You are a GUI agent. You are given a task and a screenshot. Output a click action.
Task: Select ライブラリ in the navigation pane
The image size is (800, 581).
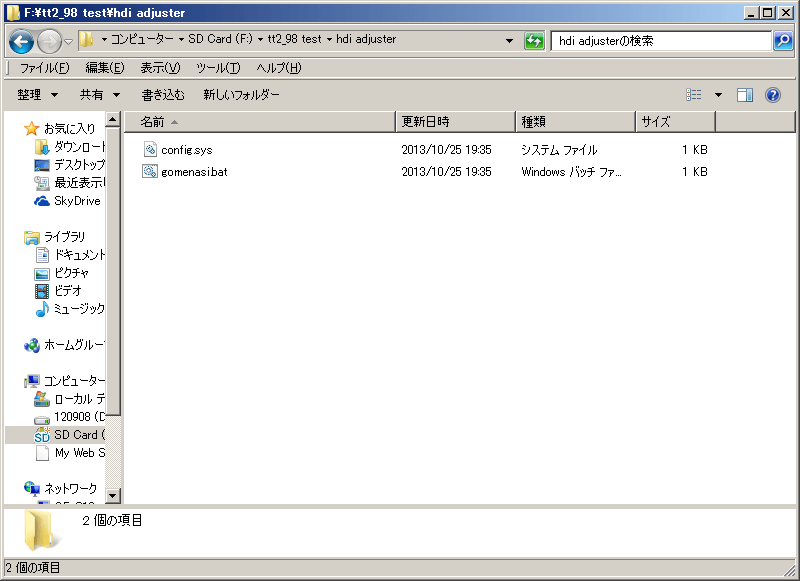(64, 237)
